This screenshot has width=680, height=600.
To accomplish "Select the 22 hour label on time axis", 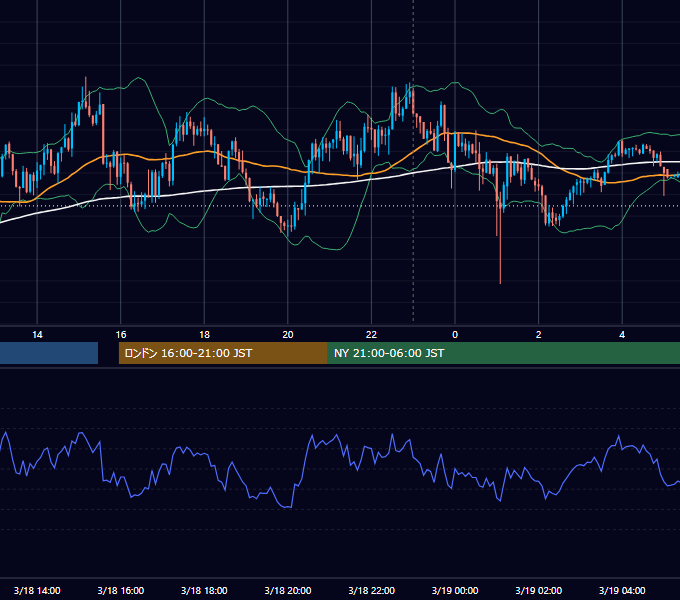I will (371, 335).
